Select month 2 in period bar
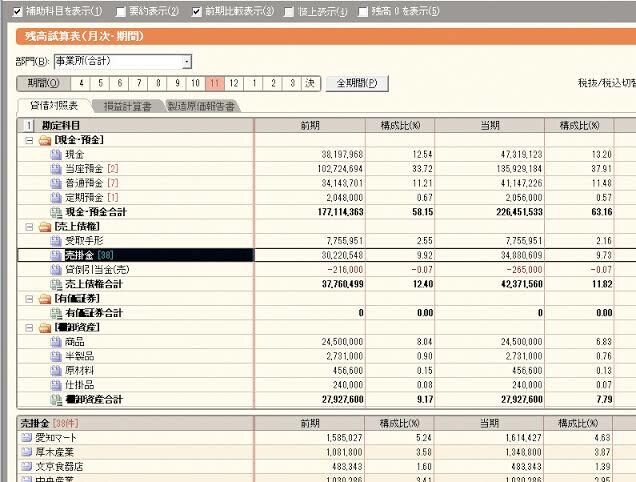This screenshot has width=636, height=482. 273,84
